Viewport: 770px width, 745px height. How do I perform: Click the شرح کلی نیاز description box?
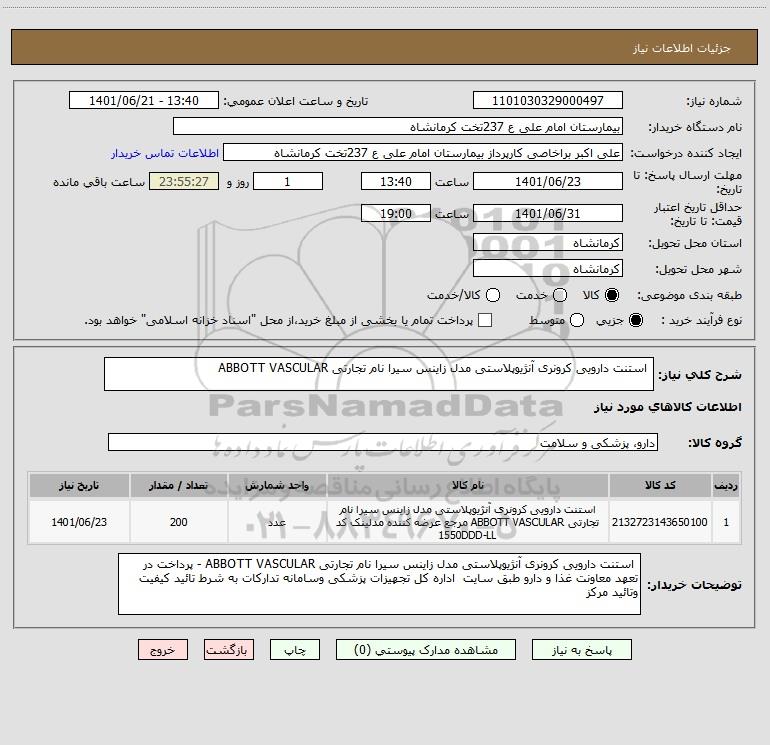379,374
